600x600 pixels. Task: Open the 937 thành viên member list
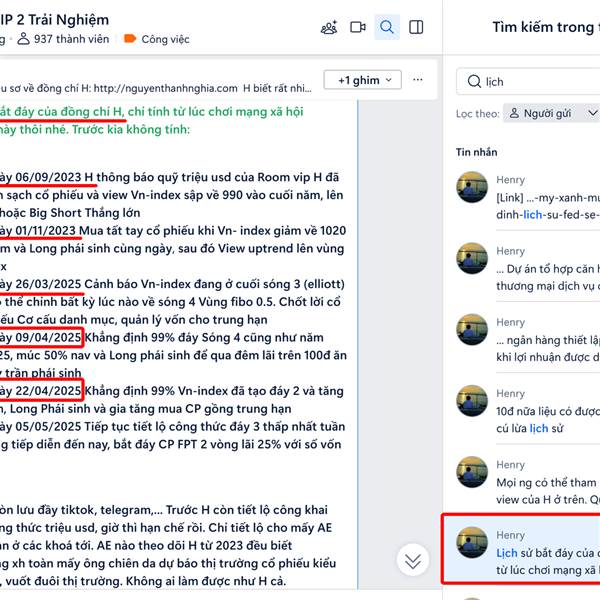pyautogui.click(x=64, y=39)
